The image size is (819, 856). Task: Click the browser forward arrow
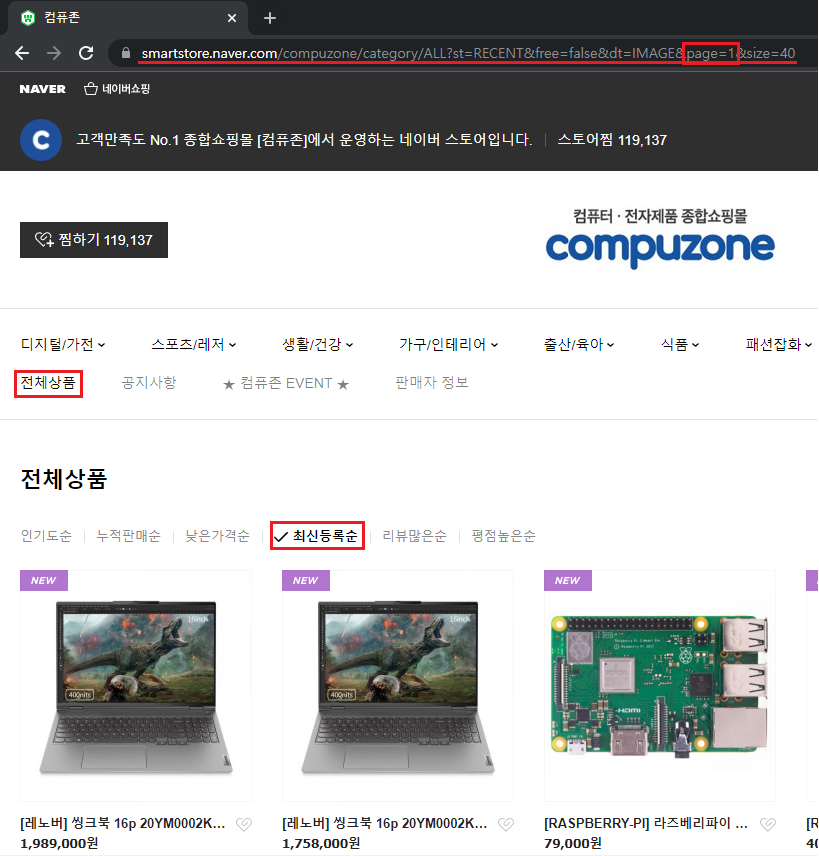(54, 53)
